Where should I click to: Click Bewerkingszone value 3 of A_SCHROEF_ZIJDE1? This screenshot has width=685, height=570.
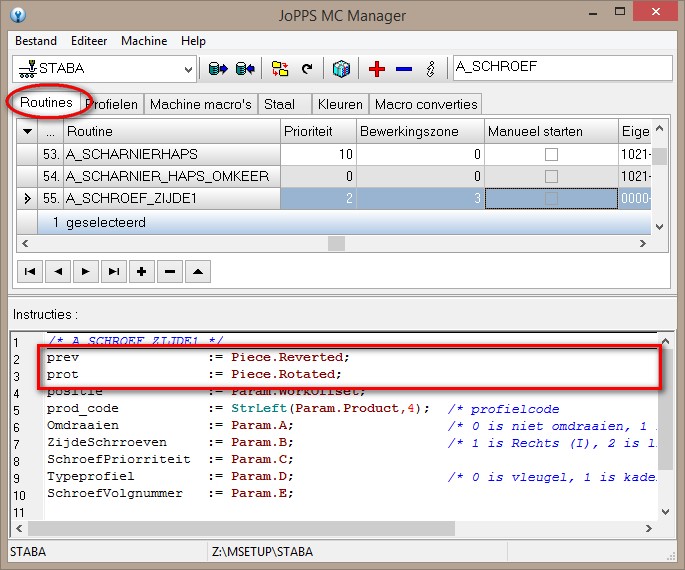point(420,198)
